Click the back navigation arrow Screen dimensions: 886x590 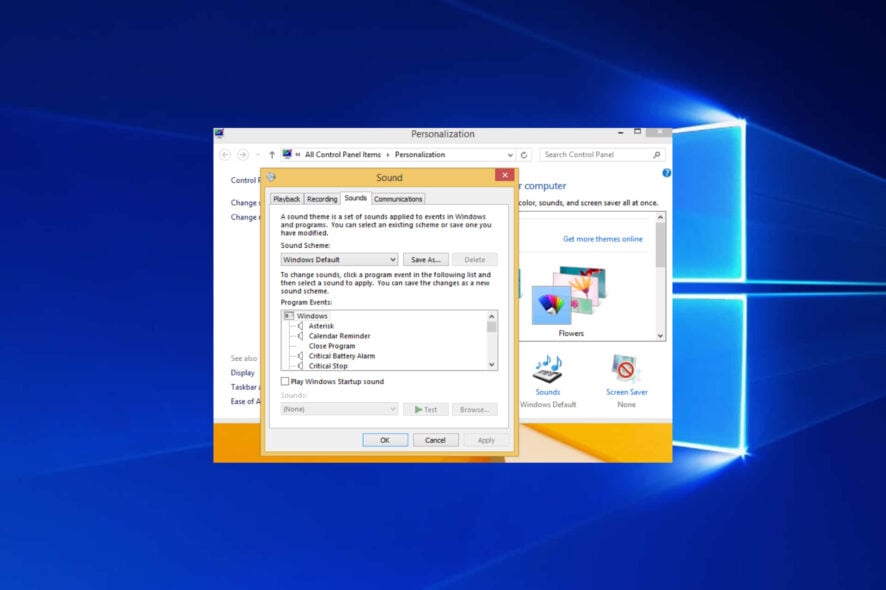click(x=226, y=154)
